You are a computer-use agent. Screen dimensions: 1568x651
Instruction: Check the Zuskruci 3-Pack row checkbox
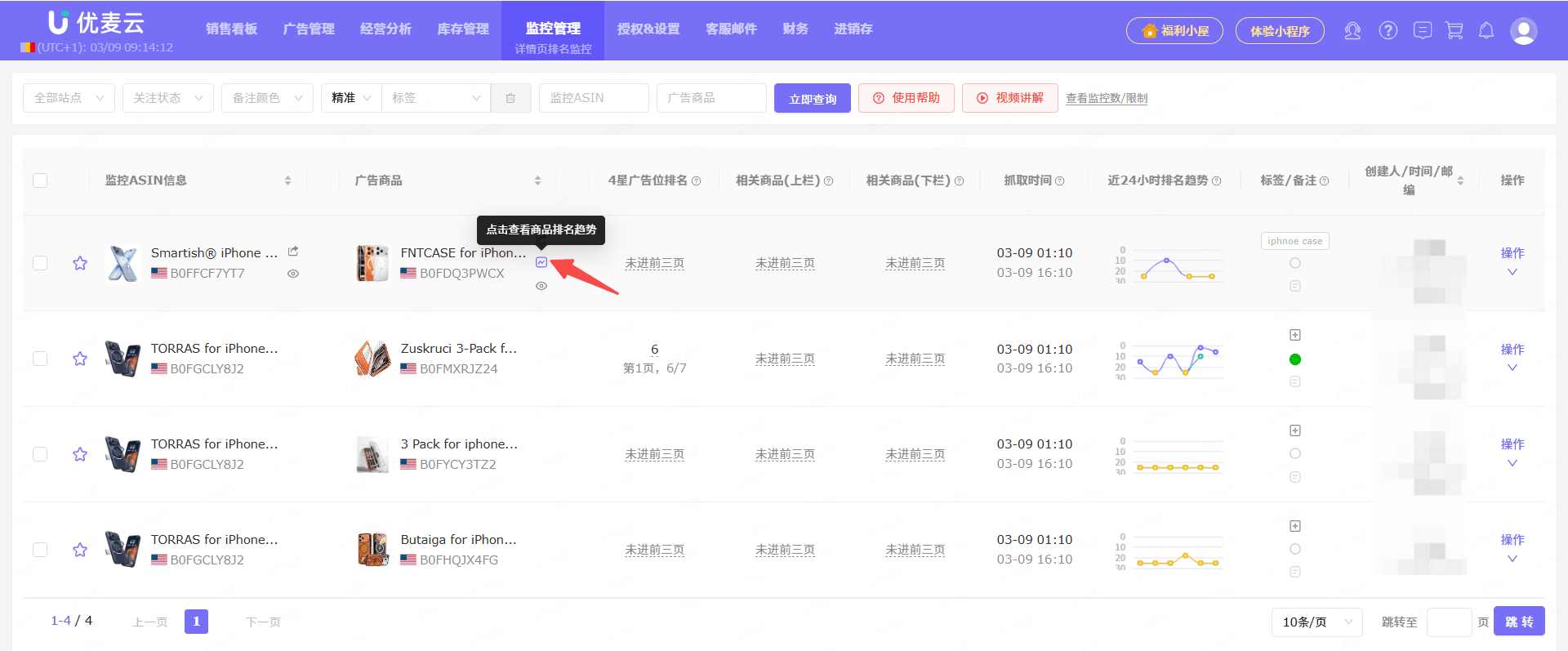(x=40, y=359)
